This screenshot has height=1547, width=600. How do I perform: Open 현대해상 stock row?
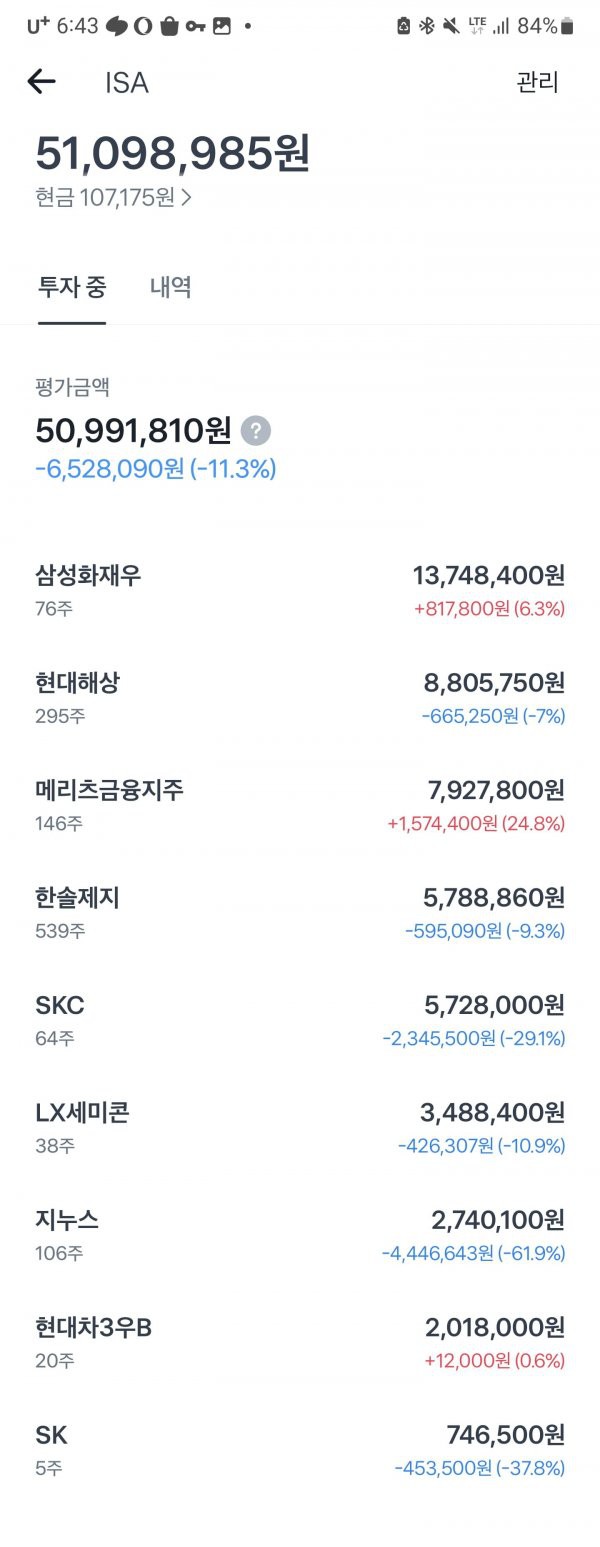point(300,698)
